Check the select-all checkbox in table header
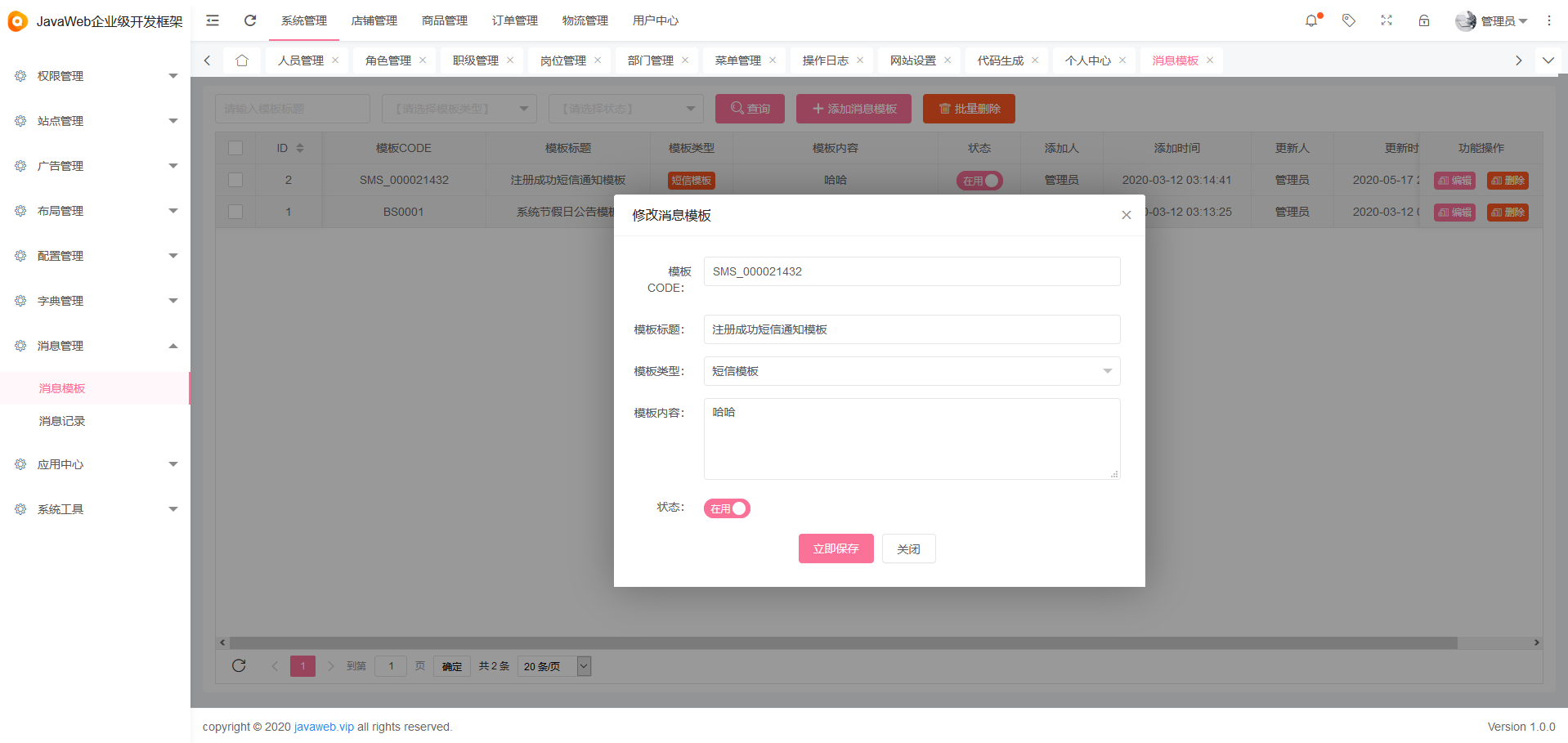This screenshot has width=1568, height=743. [x=235, y=148]
